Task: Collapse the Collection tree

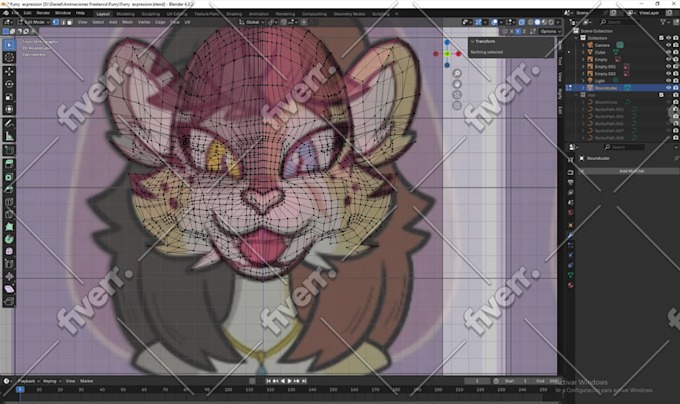Action: point(577,38)
